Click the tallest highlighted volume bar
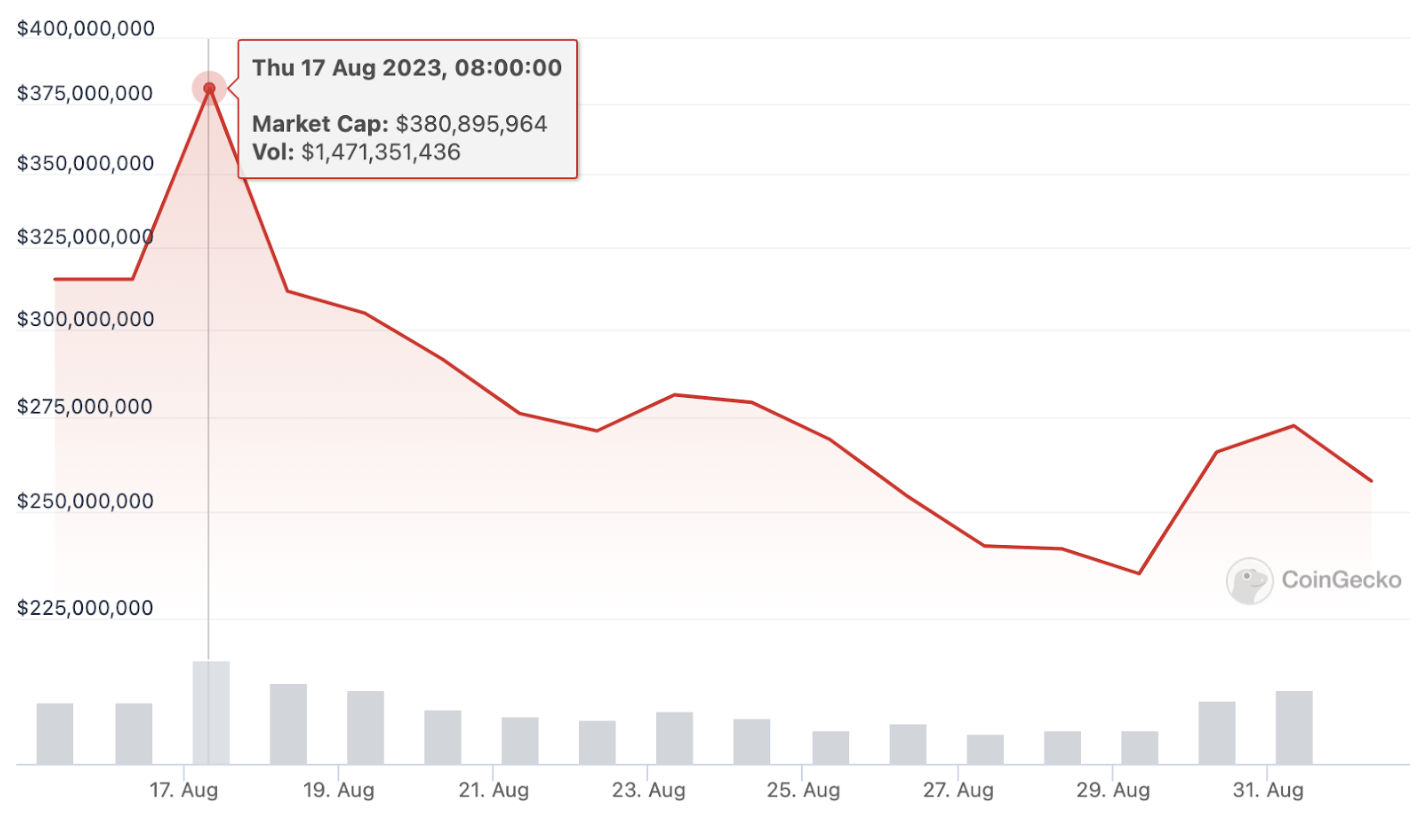The width and height of the screenshot is (1426, 818). pyautogui.click(x=211, y=712)
